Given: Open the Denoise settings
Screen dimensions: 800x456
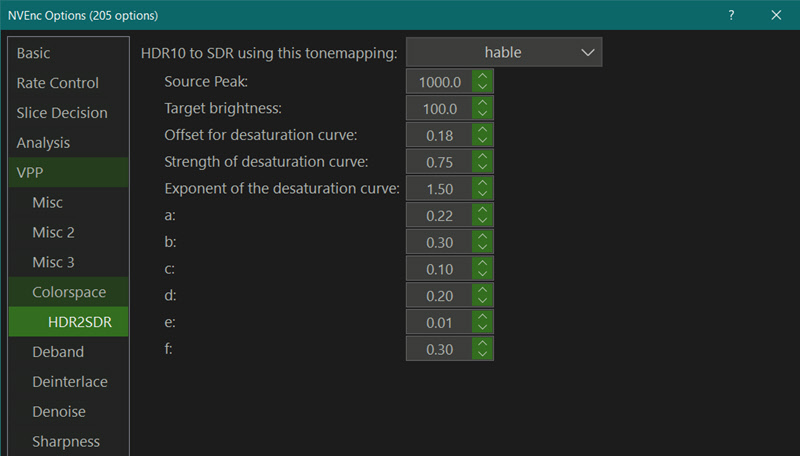Looking at the screenshot, I should 68,412.
